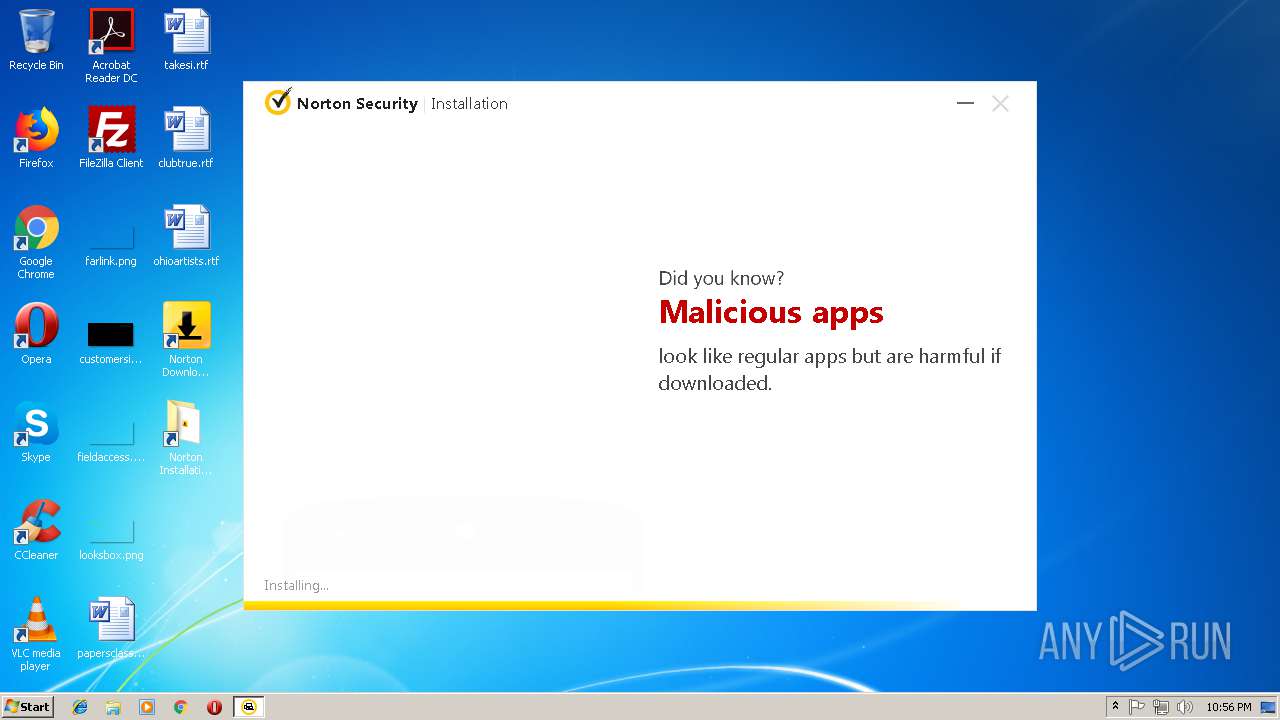1280x720 pixels.
Task: Open network status tray icon
Action: (x=1161, y=707)
